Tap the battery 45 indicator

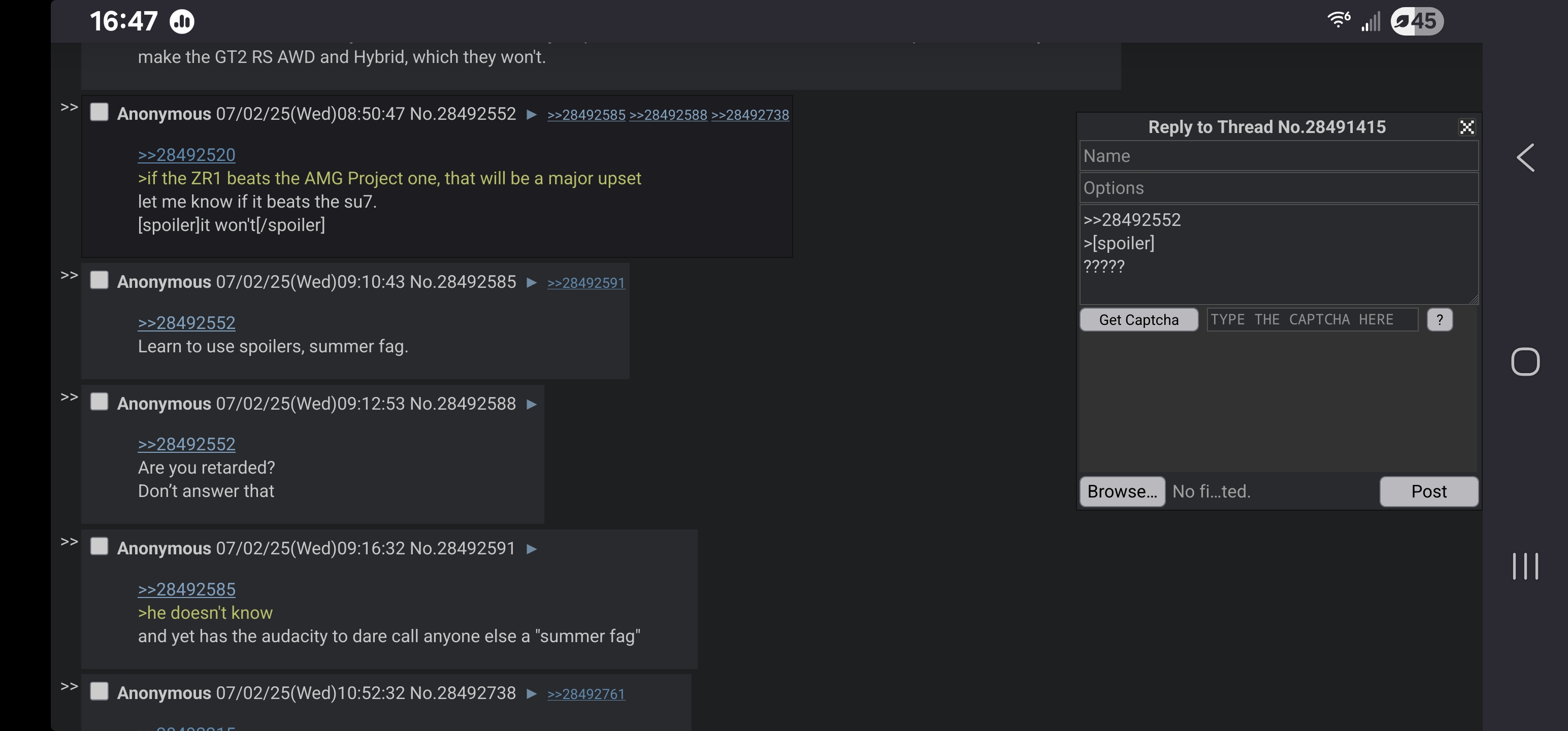[1417, 21]
